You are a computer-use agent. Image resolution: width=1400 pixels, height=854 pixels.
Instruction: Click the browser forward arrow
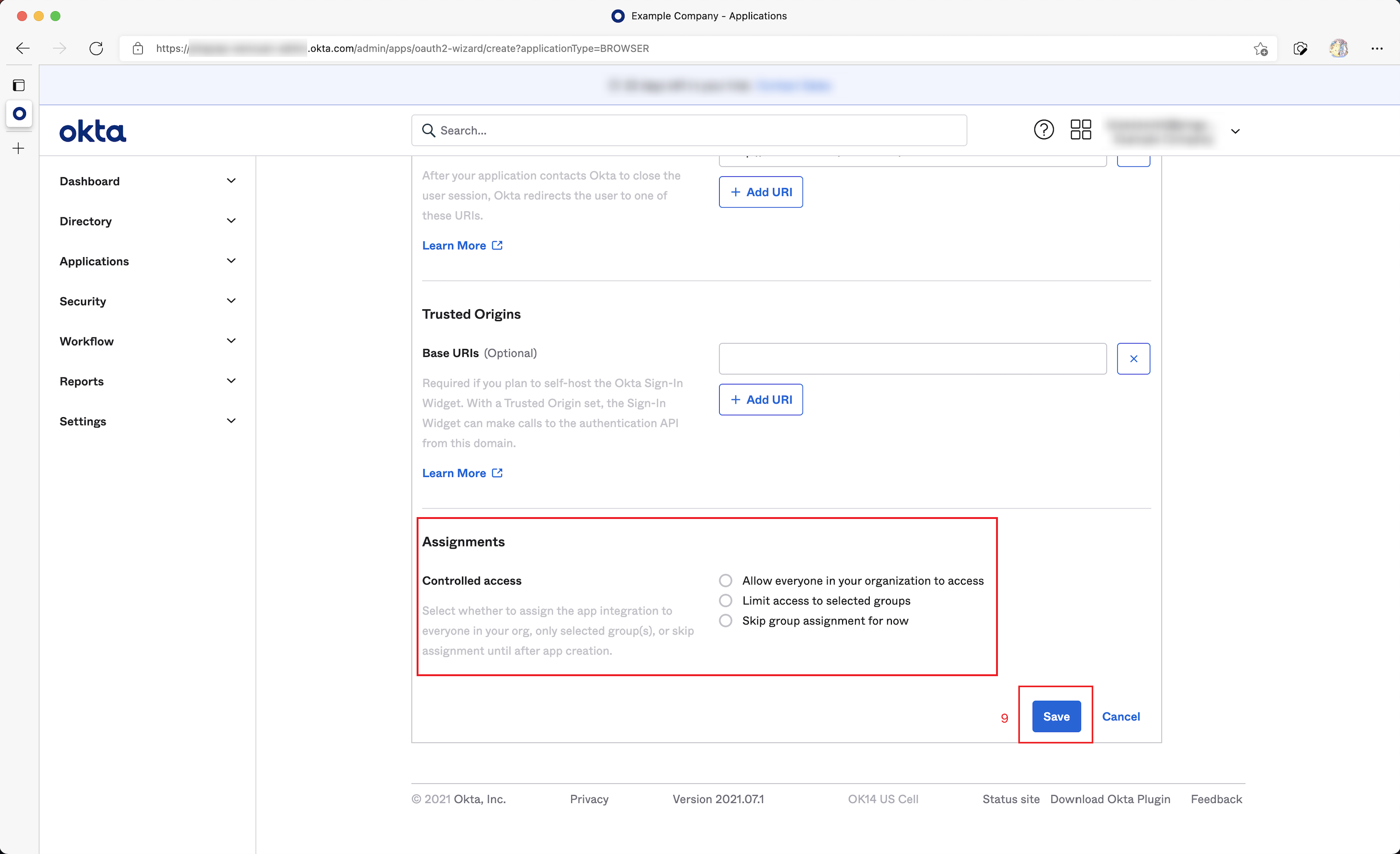tap(59, 48)
